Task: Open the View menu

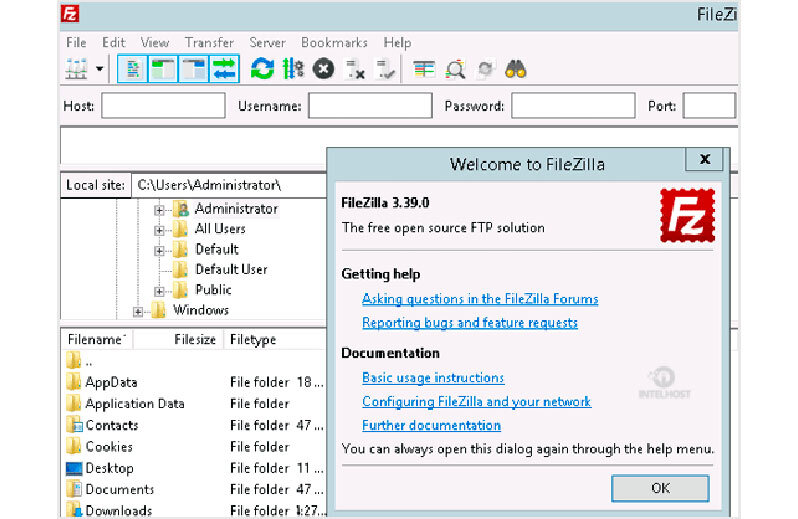Action: tap(155, 42)
